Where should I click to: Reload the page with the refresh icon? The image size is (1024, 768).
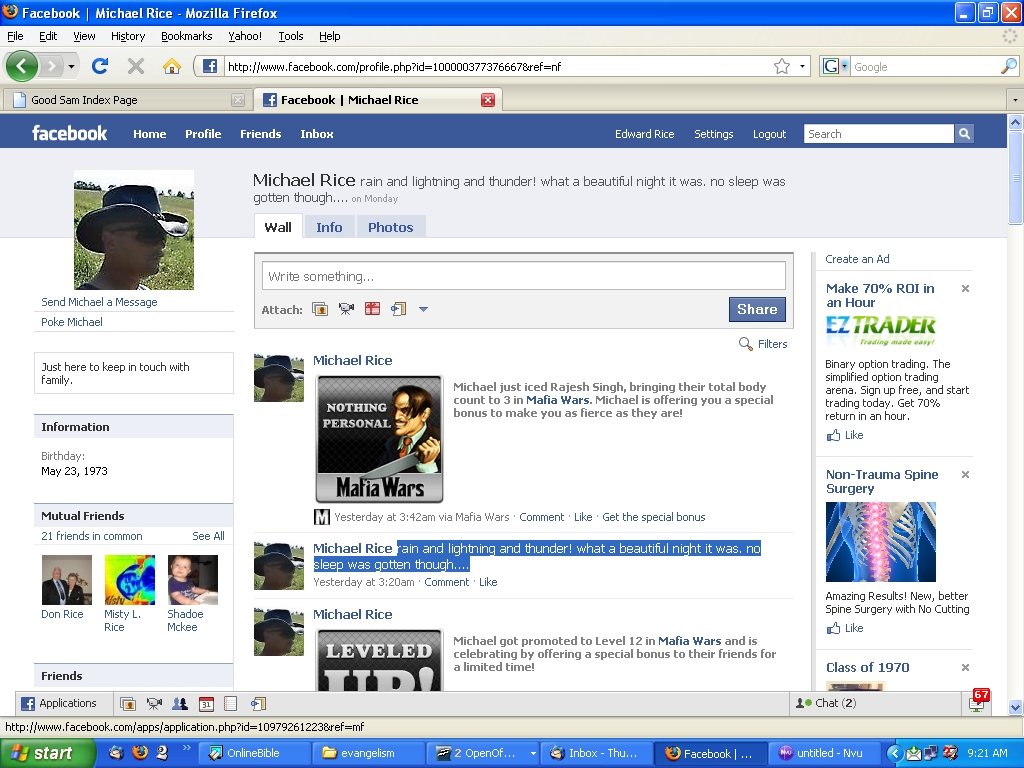tap(100, 66)
